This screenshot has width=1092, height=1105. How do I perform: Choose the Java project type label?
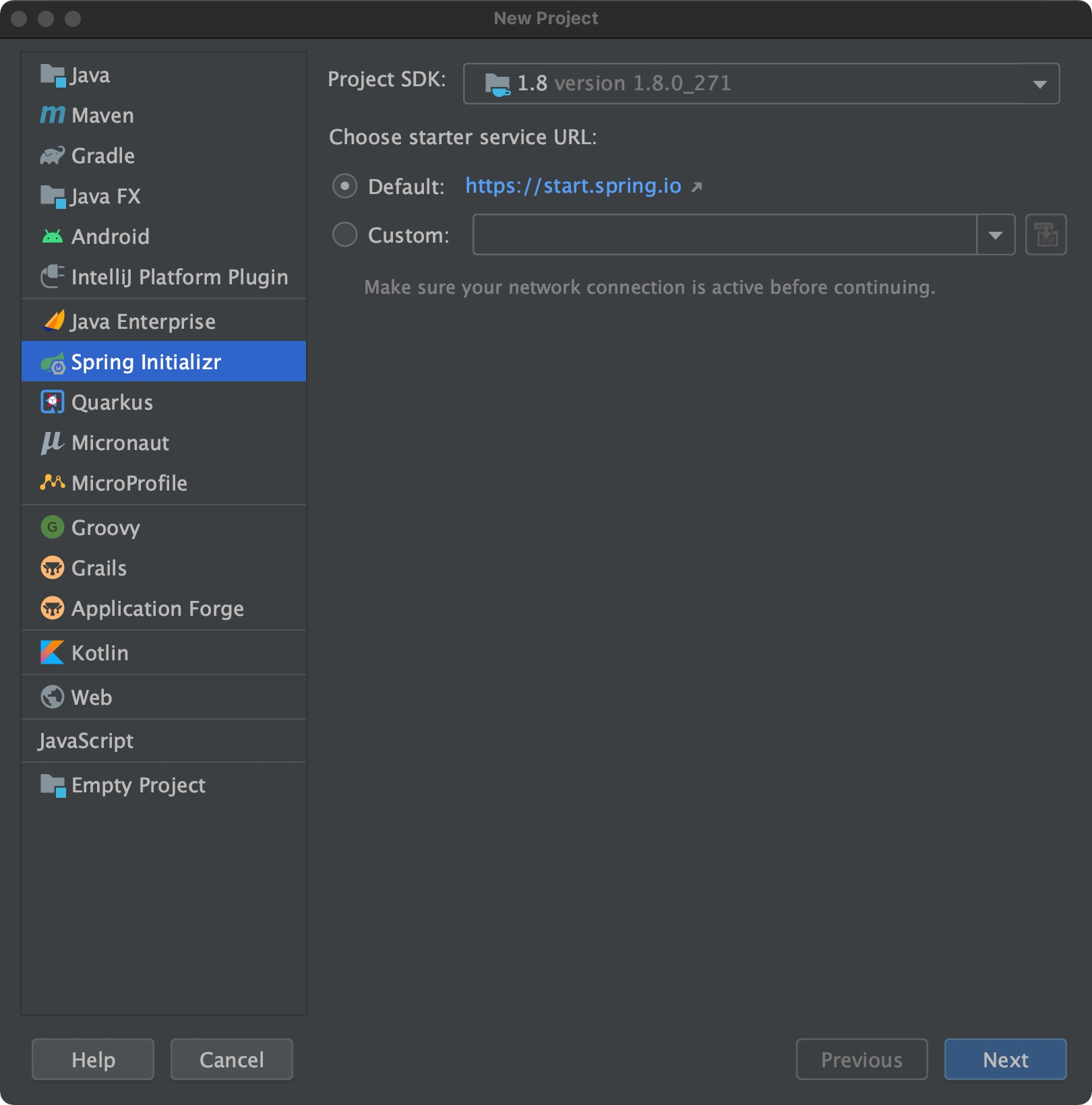point(90,75)
